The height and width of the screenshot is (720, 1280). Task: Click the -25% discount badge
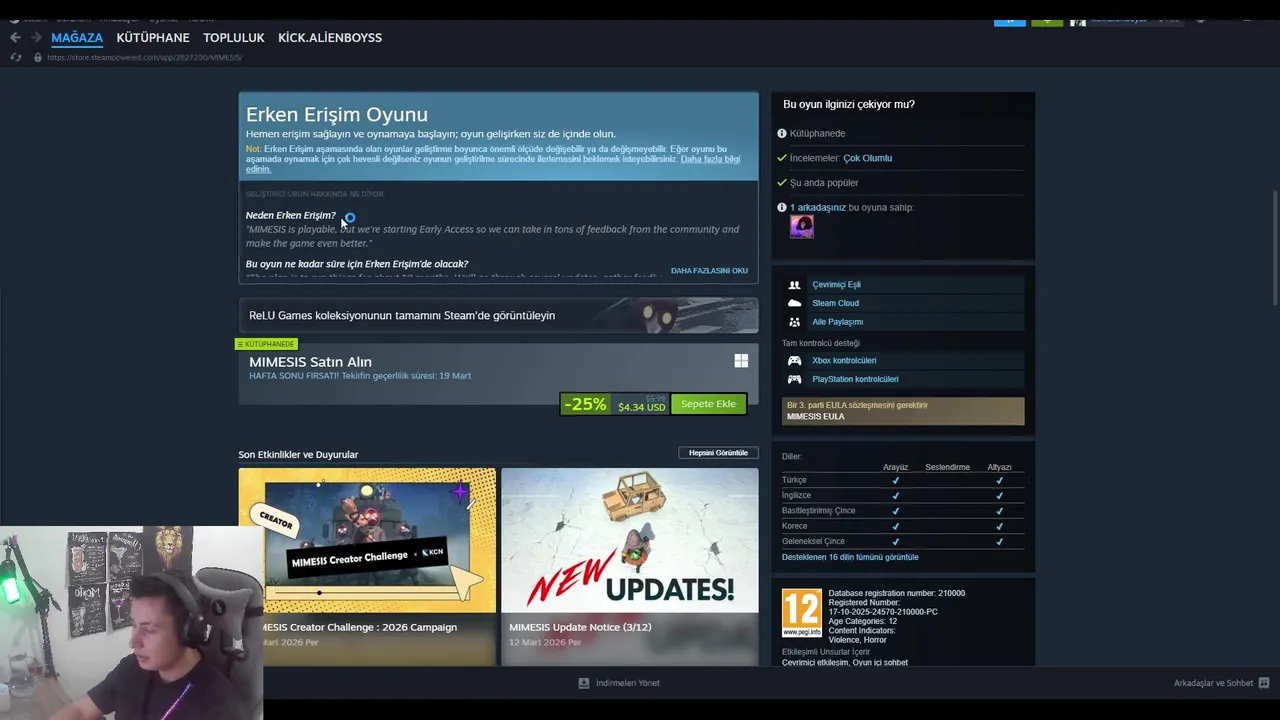(585, 404)
